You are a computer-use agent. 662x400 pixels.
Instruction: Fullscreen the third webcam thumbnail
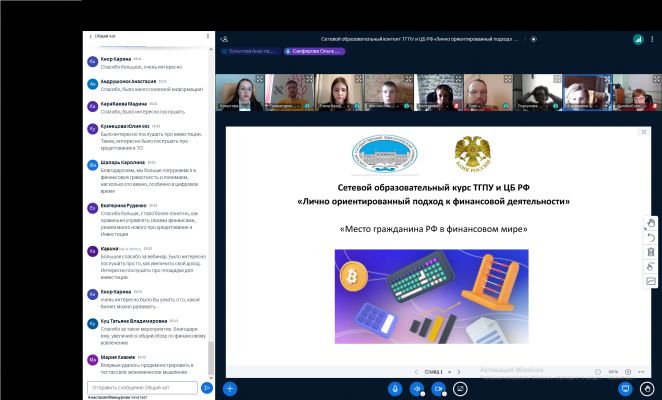click(x=358, y=79)
